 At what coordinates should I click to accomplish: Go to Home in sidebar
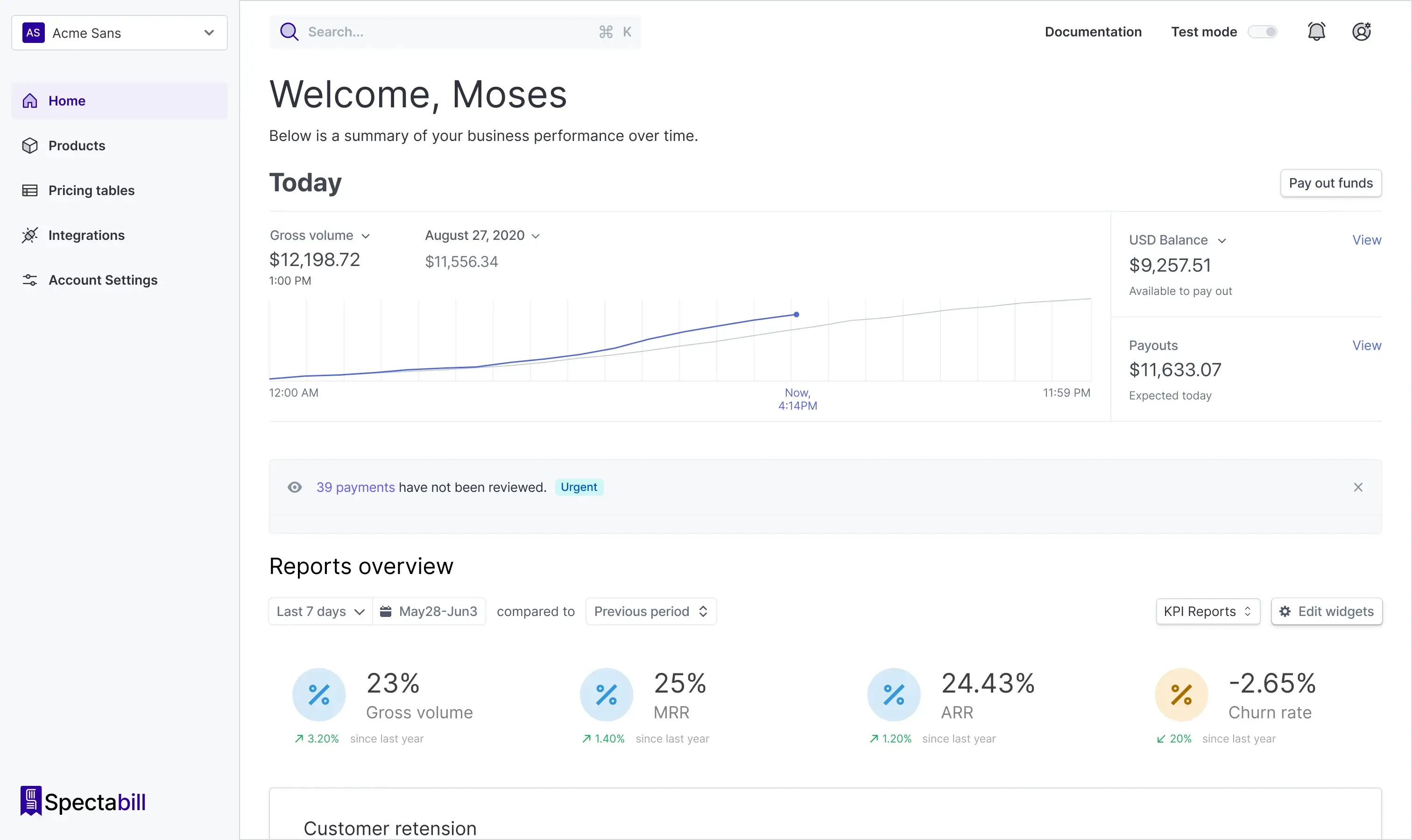click(120, 101)
